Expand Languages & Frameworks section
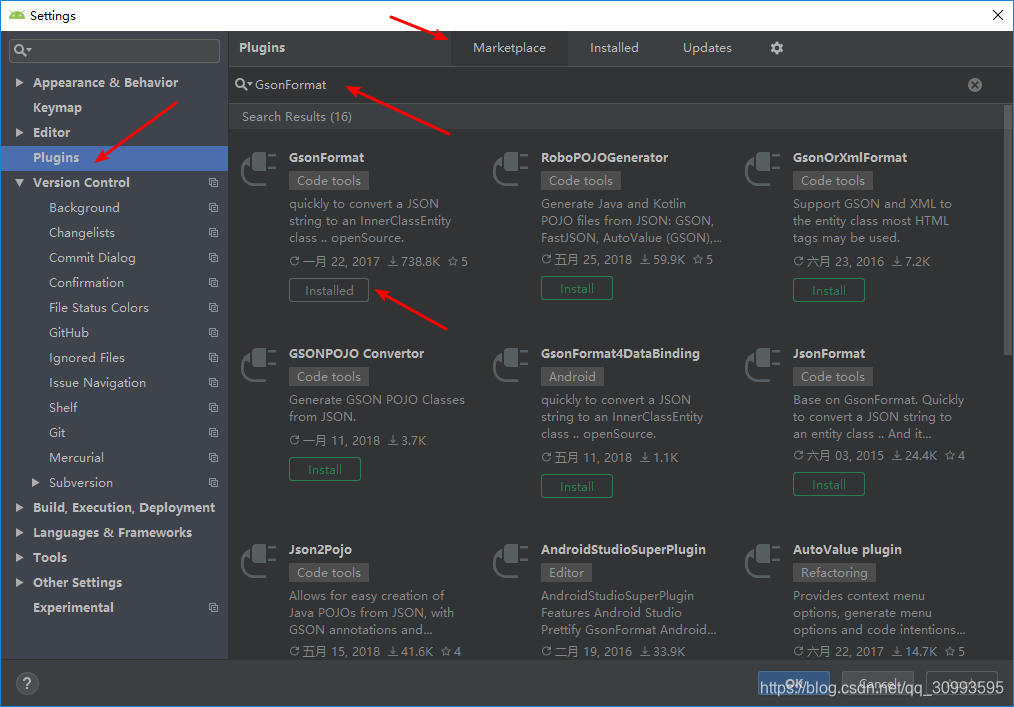 pos(19,532)
